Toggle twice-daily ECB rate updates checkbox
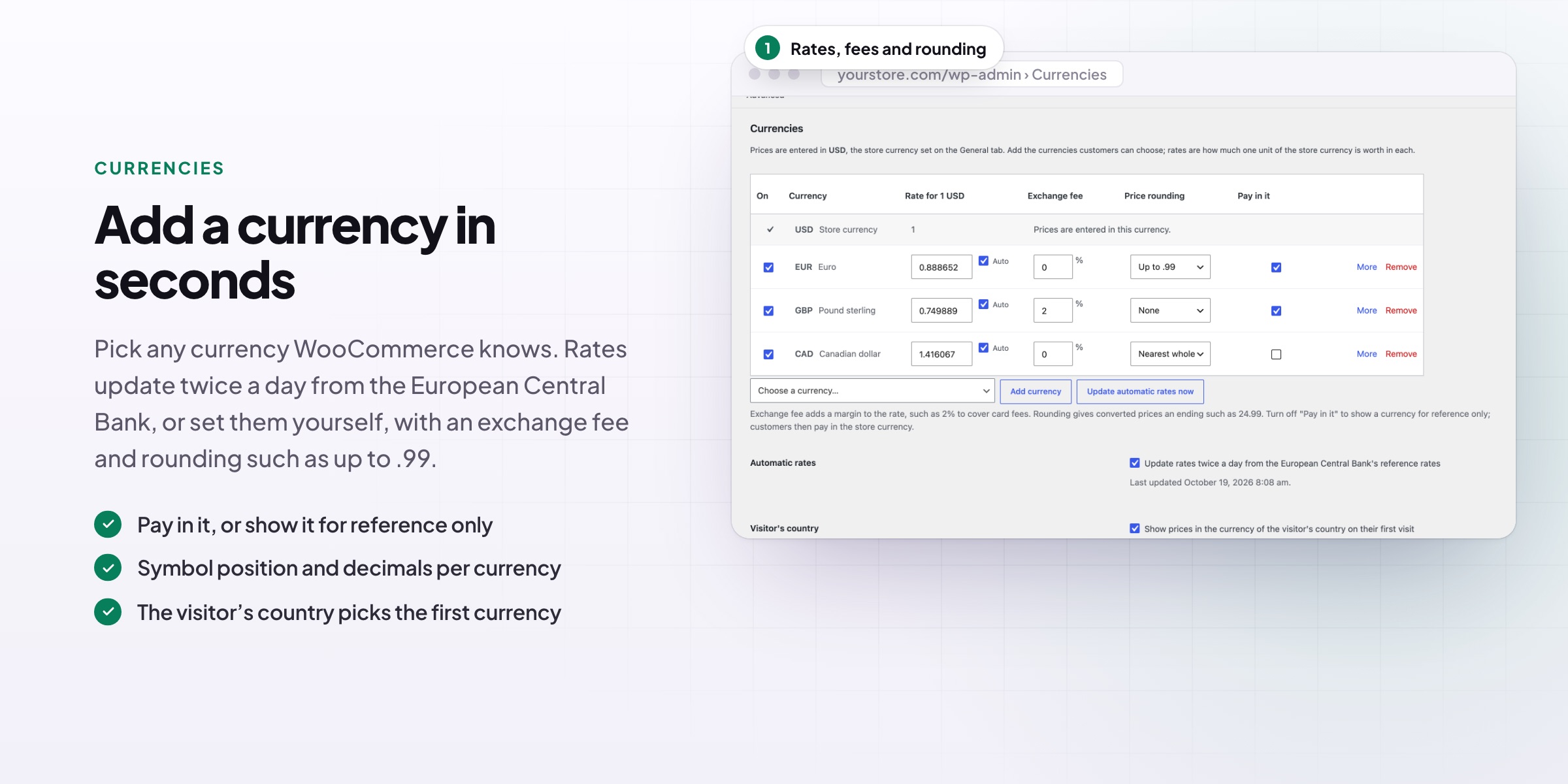Viewport: 1568px width, 784px height. point(1135,463)
